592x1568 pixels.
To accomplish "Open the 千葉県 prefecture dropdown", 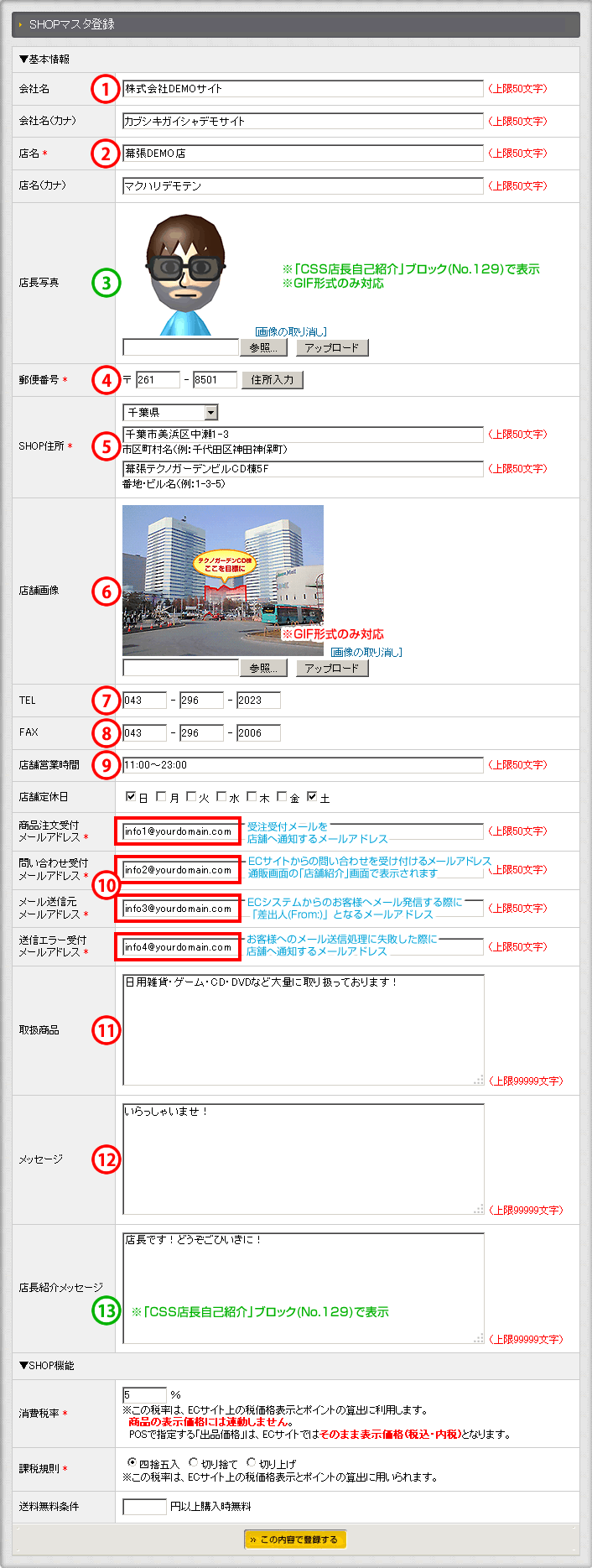I will pos(170,412).
